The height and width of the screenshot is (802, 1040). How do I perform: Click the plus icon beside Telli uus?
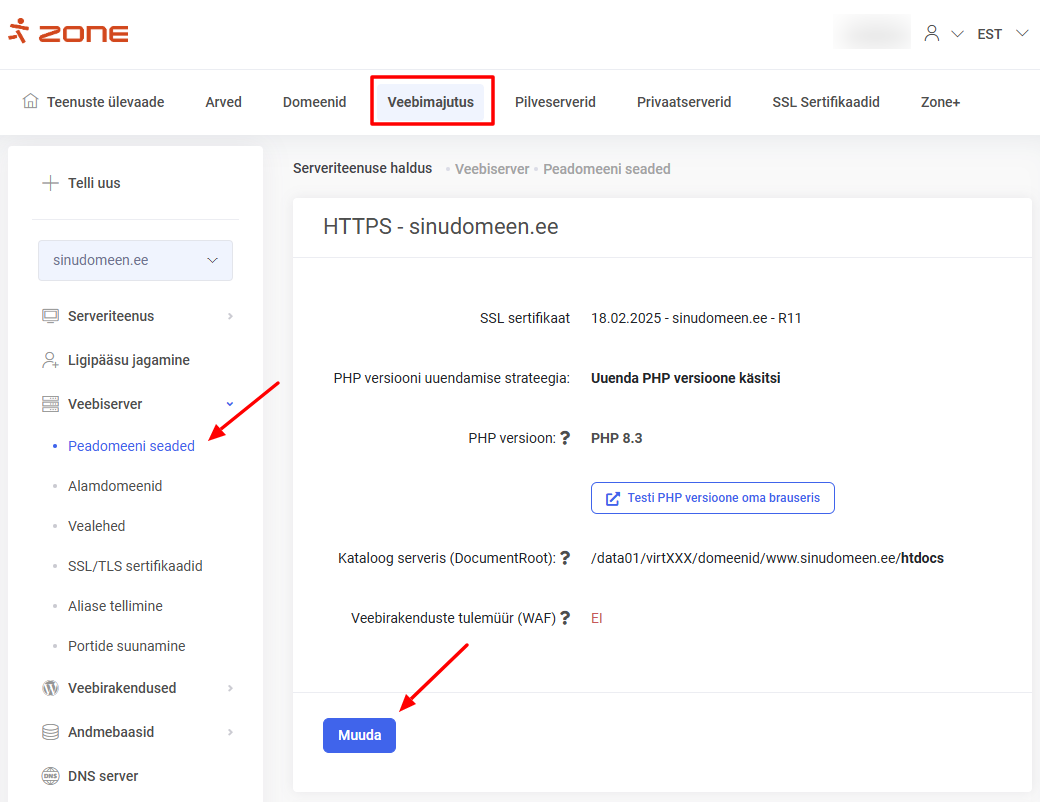click(x=48, y=182)
